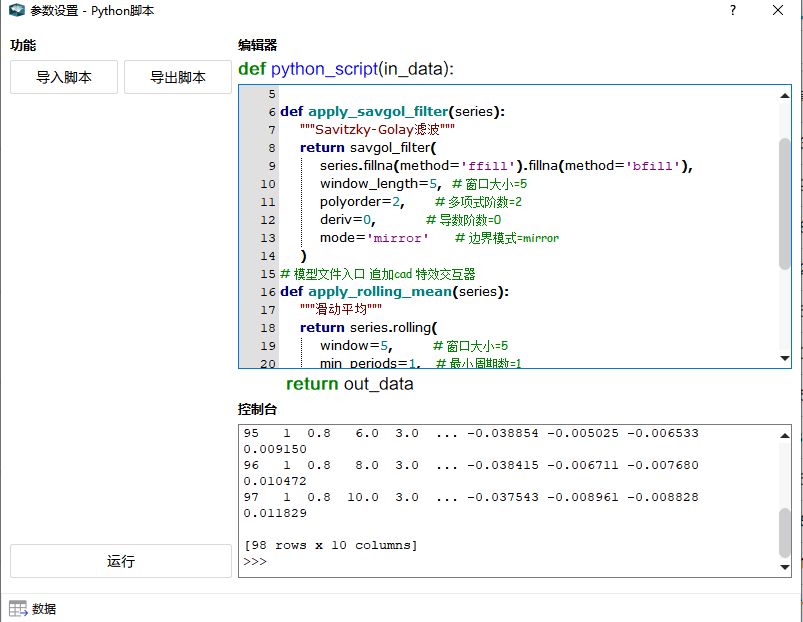Click the 控制台 section label
Image resolution: width=803 pixels, height=622 pixels.
257,410
